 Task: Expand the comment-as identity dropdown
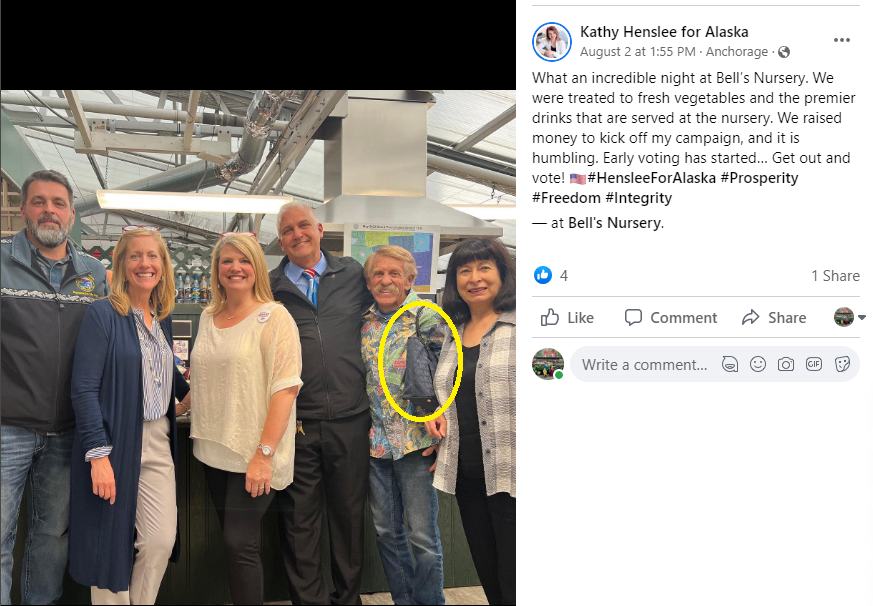click(x=850, y=317)
